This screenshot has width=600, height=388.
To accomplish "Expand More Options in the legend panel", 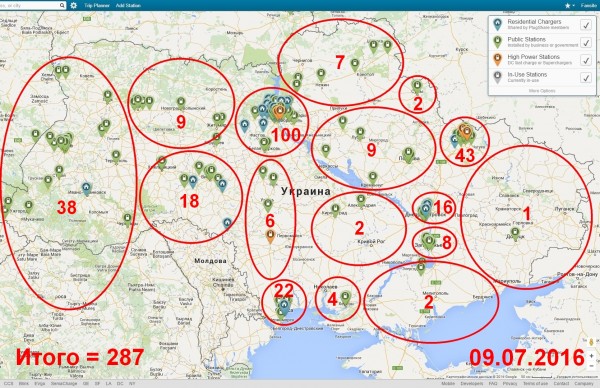I will pos(542,91).
